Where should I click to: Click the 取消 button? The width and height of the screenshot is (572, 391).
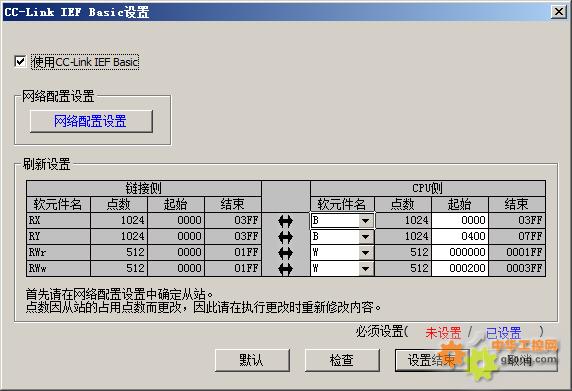(x=521, y=360)
